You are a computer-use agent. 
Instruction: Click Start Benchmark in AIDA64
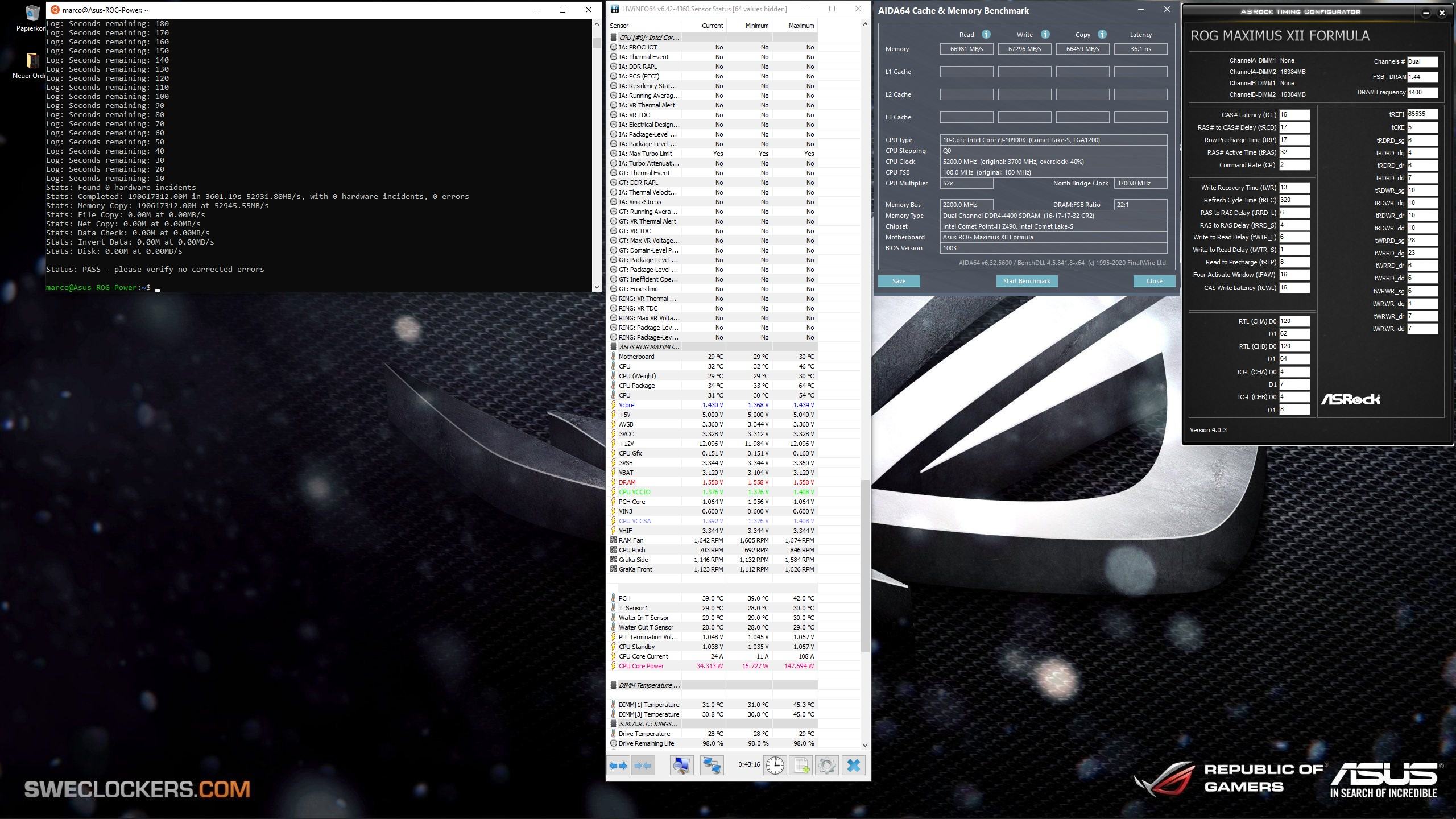[1027, 281]
